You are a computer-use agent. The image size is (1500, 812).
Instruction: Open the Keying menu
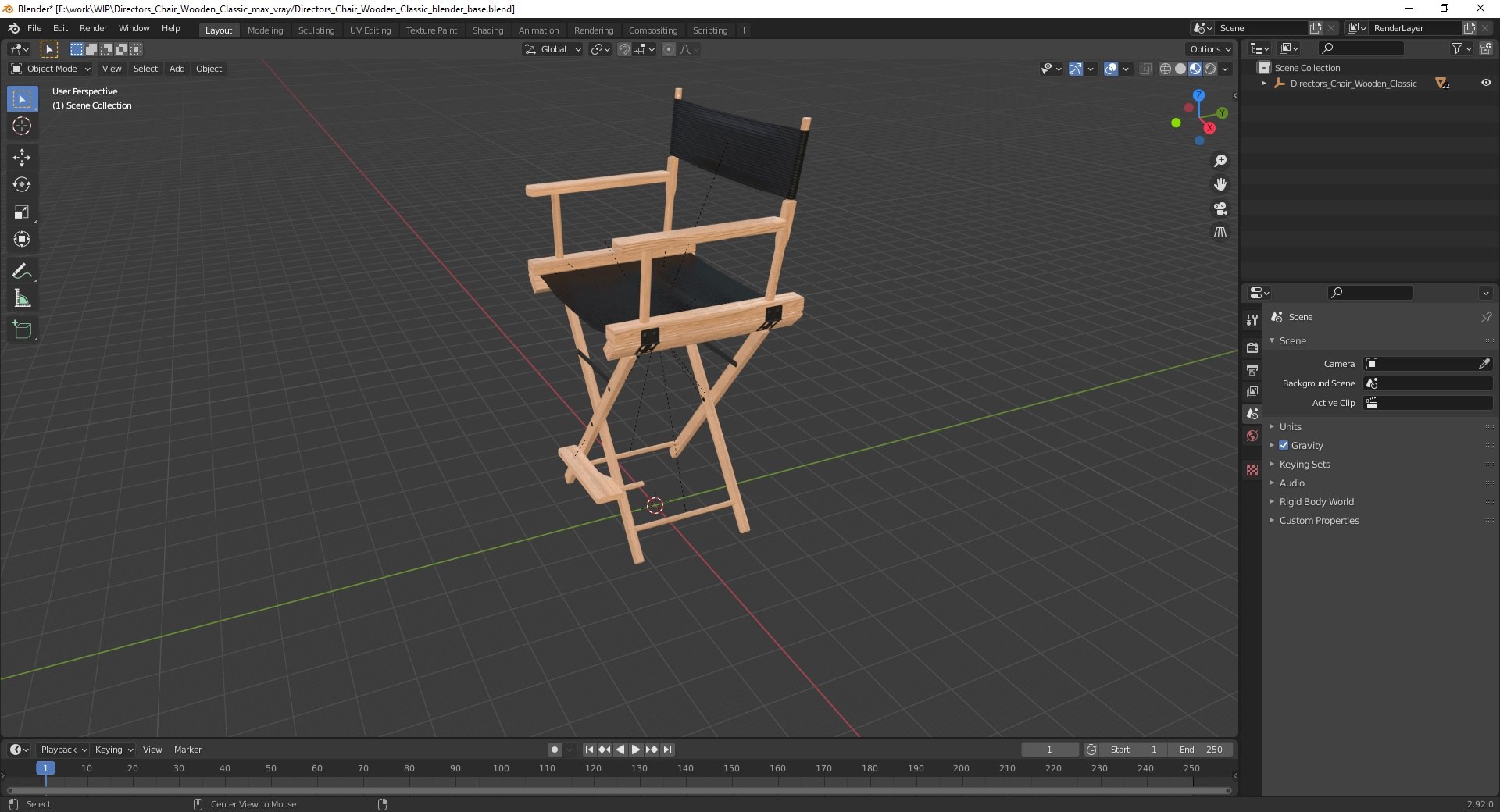click(x=113, y=750)
